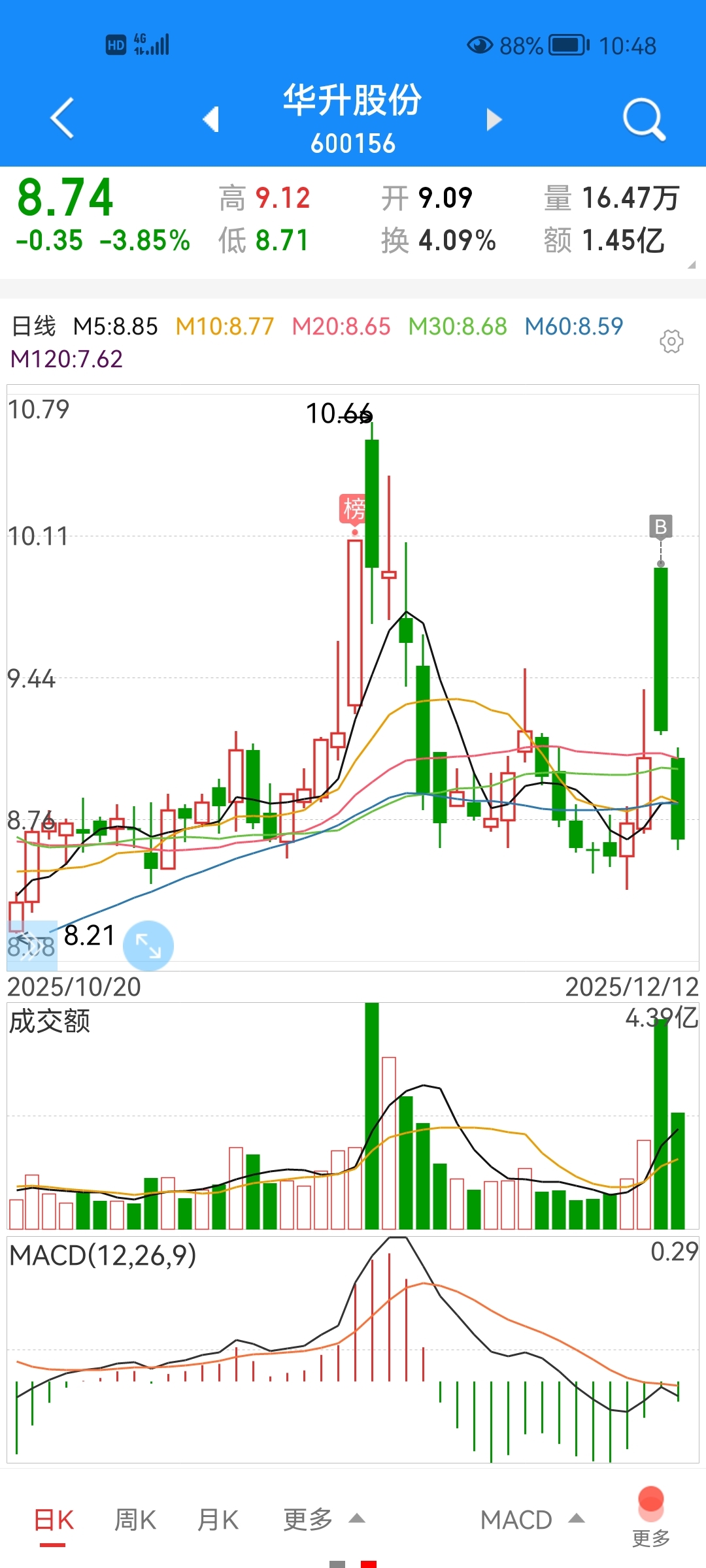Tap the stock name 华升股份
The height and width of the screenshot is (1568, 706).
(353, 101)
